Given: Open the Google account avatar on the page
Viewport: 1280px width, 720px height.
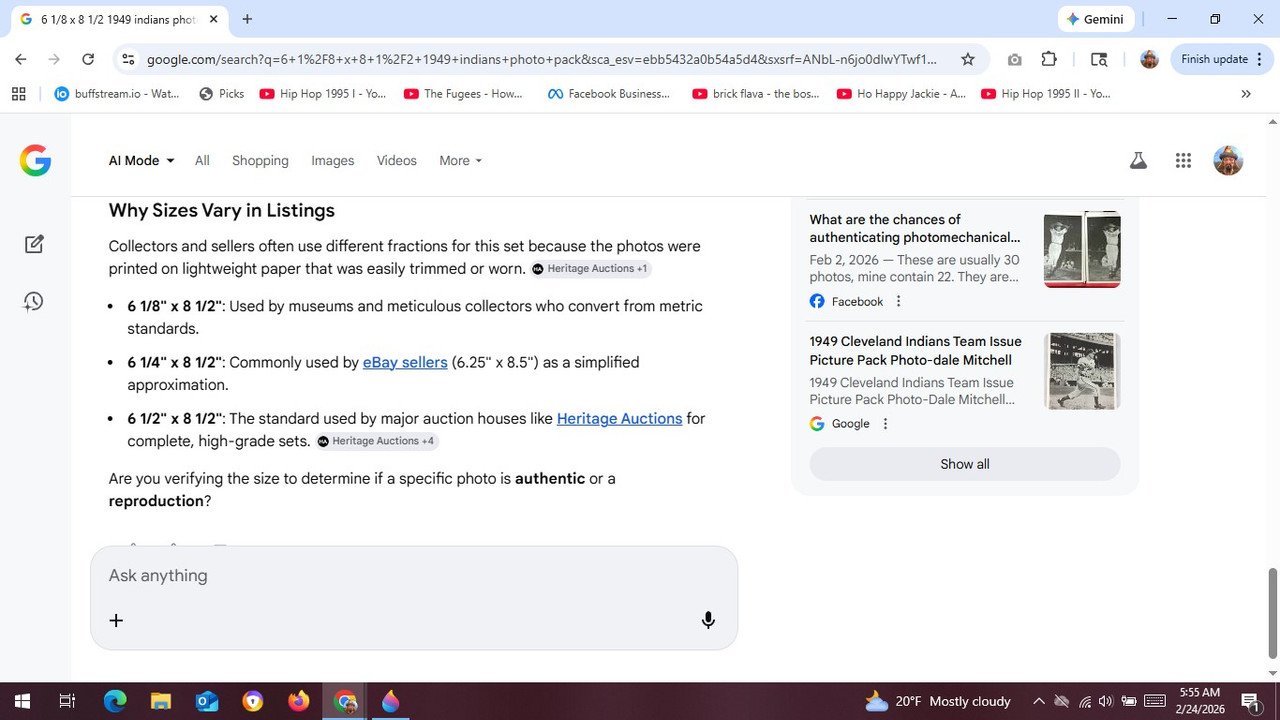Looking at the screenshot, I should click(1228, 160).
